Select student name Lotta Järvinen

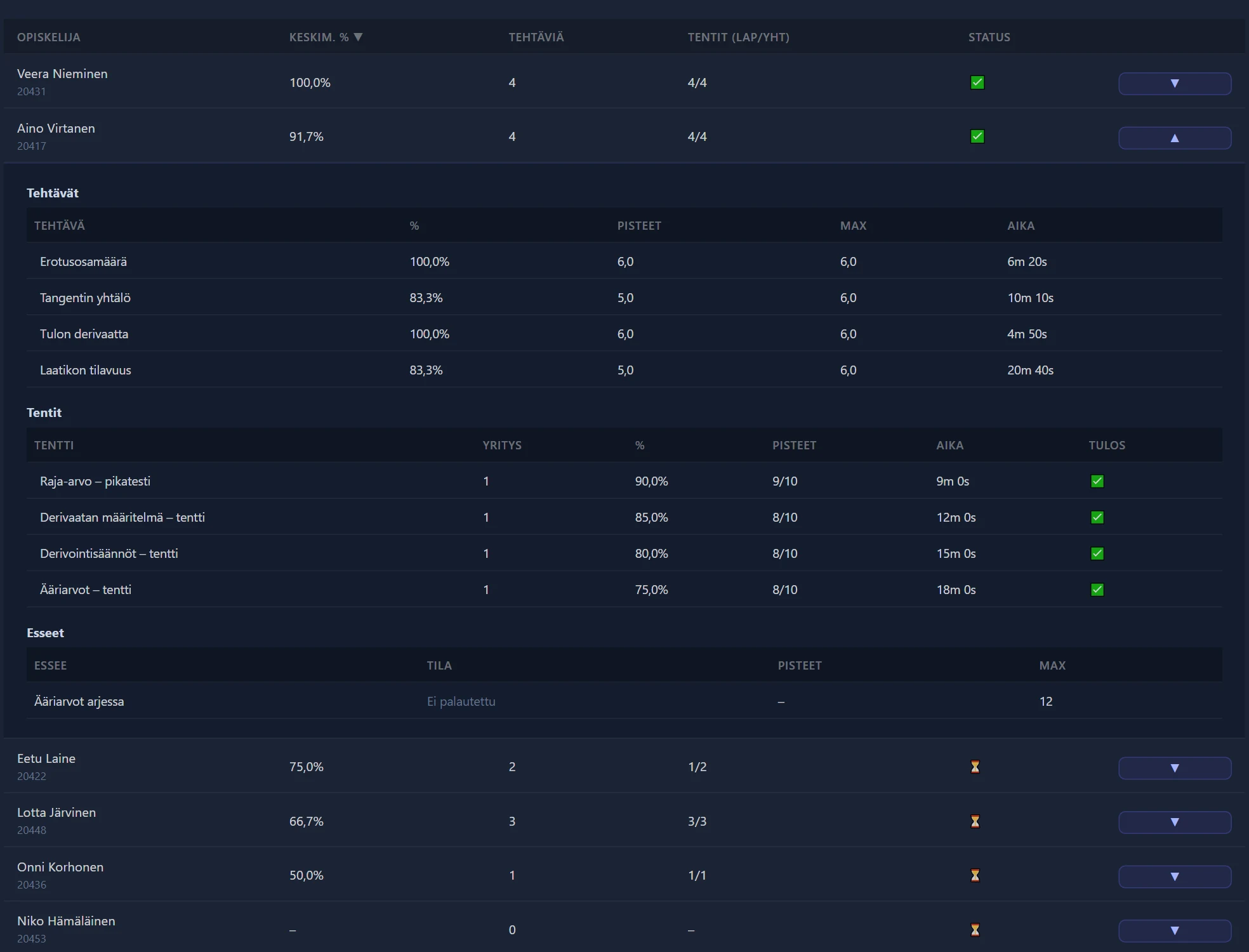56,812
